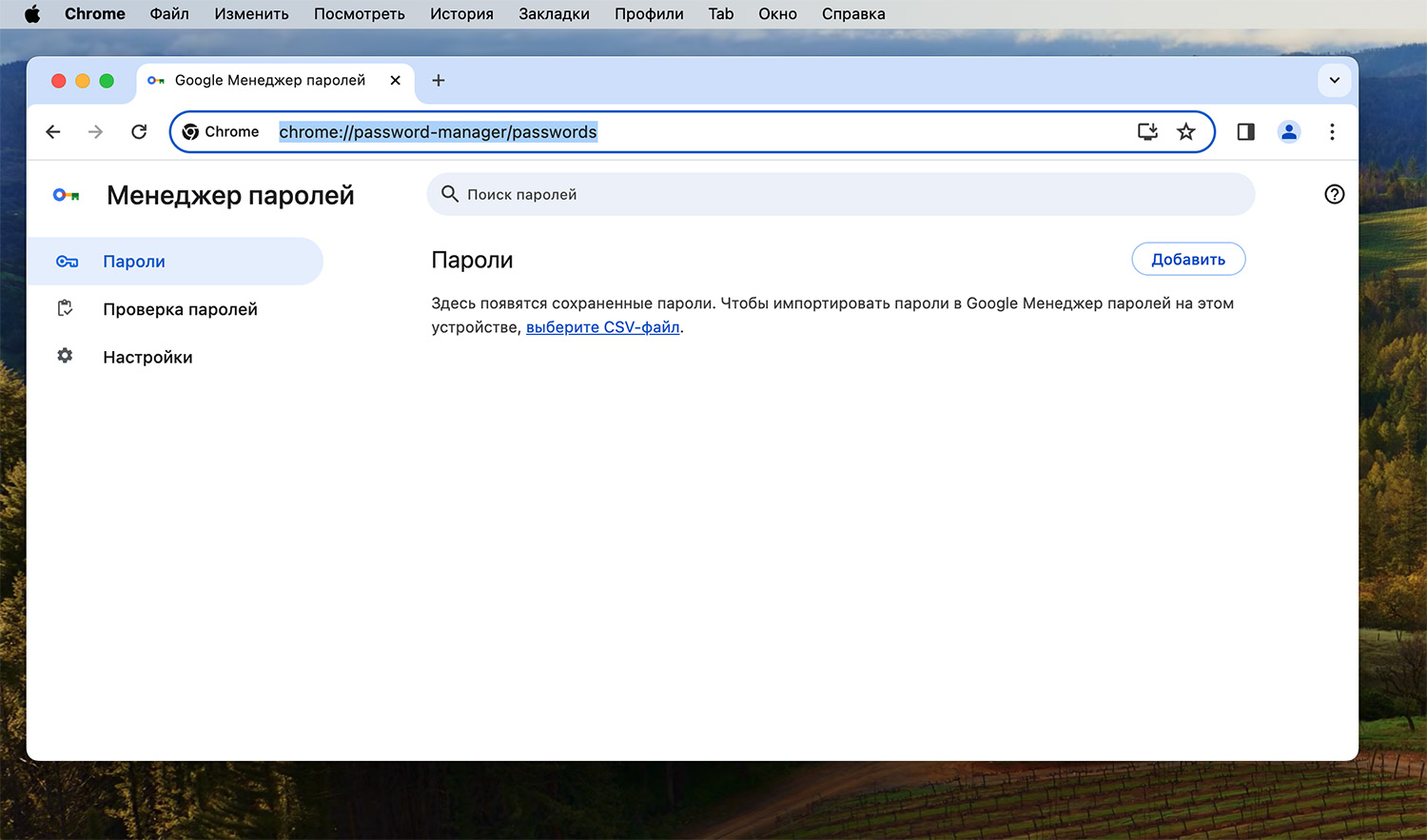Screen dimensions: 1427x840
Task: Click the Менеджер паролей heading
Action: 230,195
